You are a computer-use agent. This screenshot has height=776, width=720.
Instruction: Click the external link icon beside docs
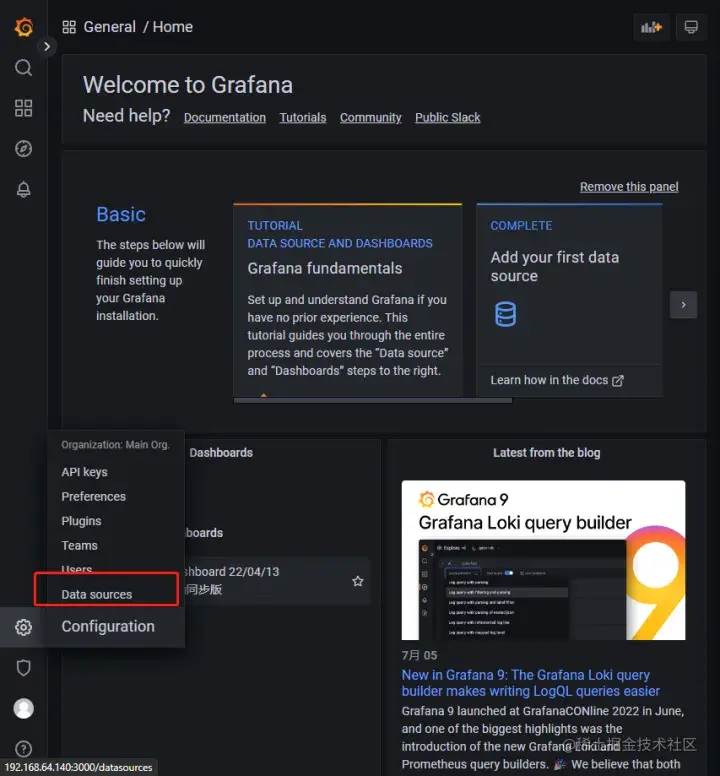pos(618,381)
